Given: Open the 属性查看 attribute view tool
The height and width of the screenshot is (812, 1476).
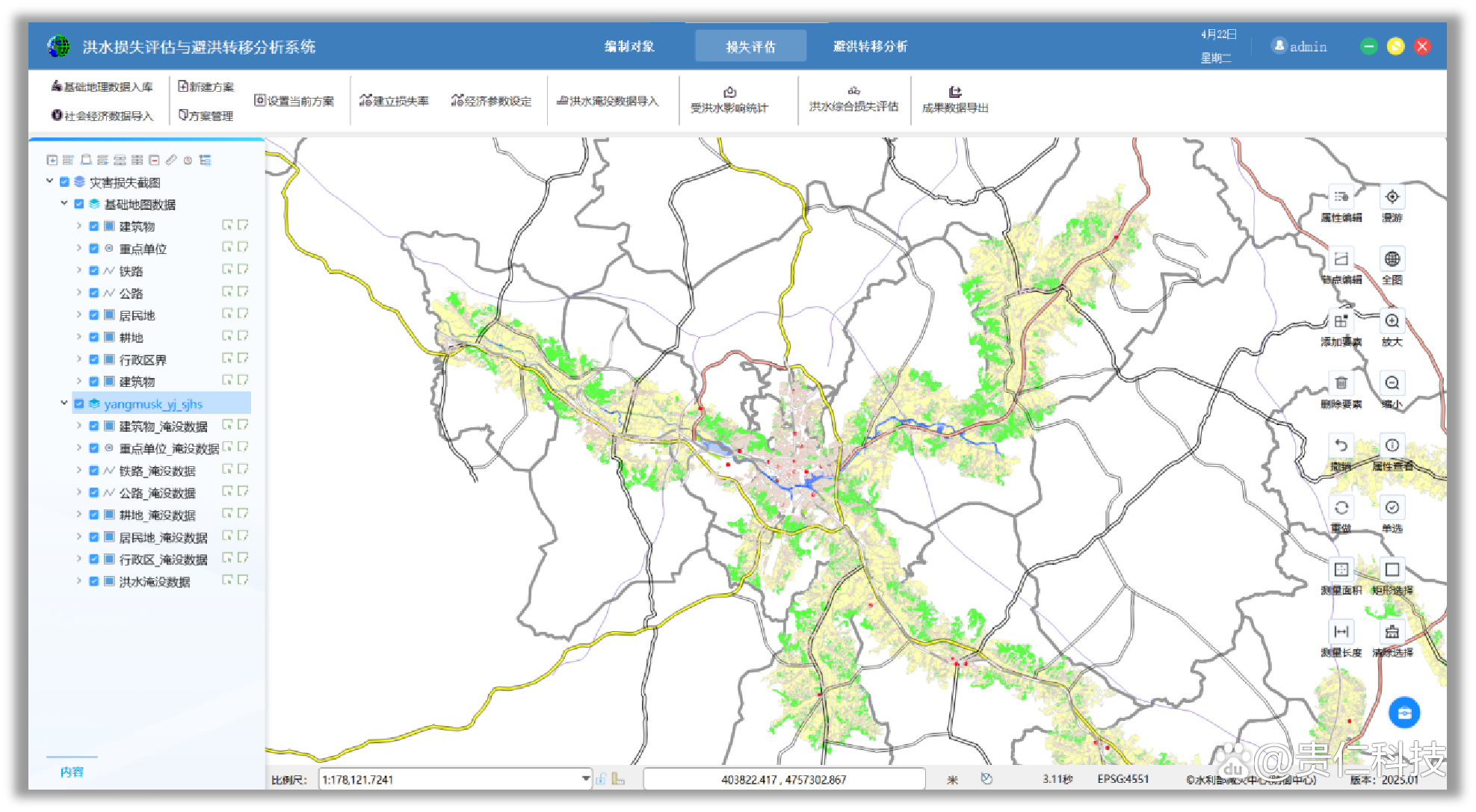Looking at the screenshot, I should (x=1392, y=453).
